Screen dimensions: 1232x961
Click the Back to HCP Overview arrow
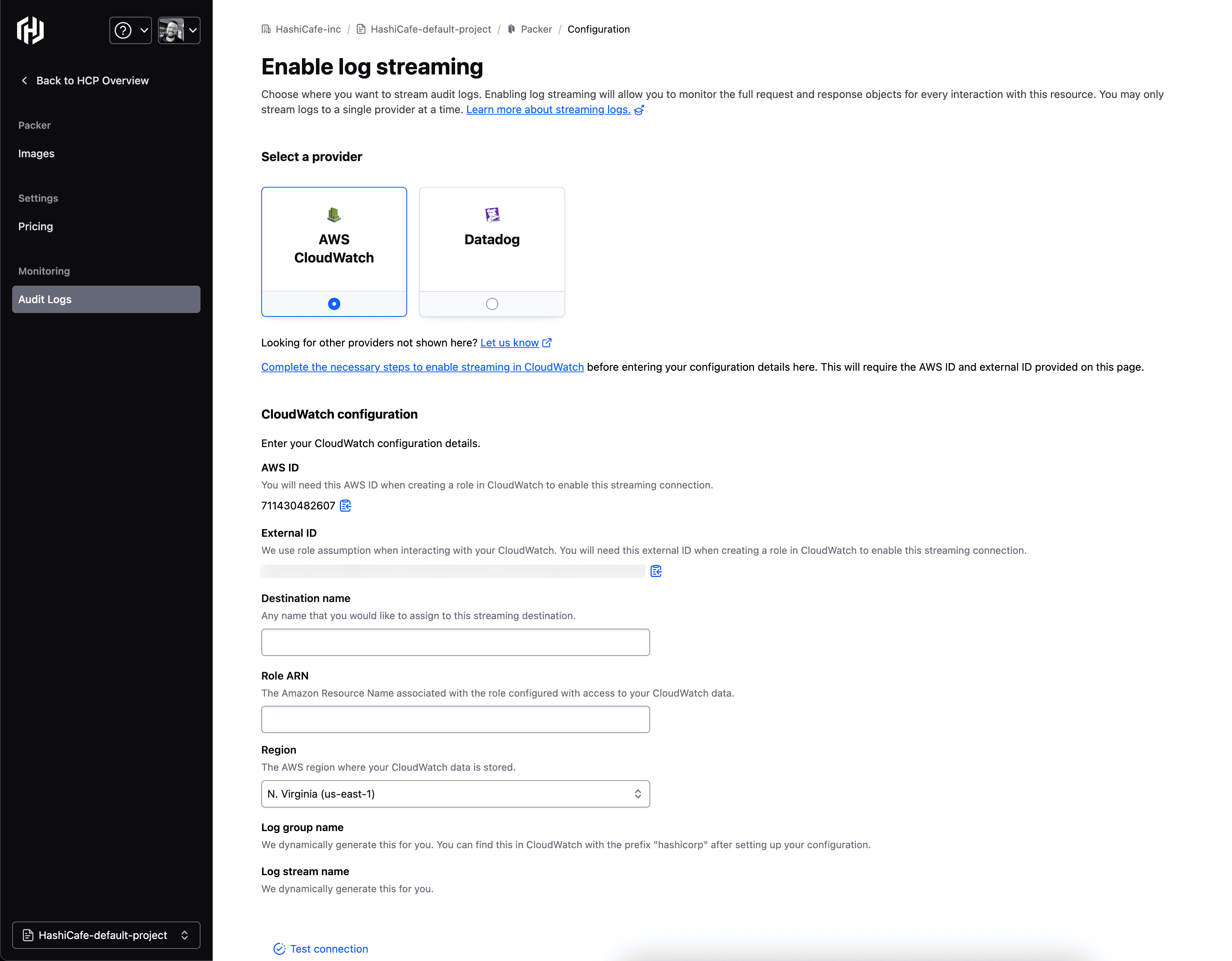24,81
